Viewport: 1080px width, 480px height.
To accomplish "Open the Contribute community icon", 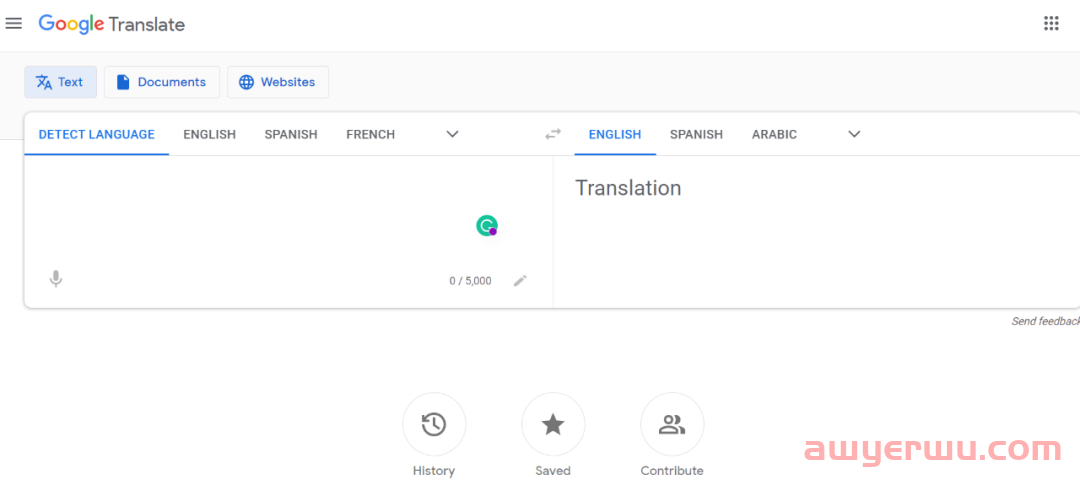I will coord(672,424).
